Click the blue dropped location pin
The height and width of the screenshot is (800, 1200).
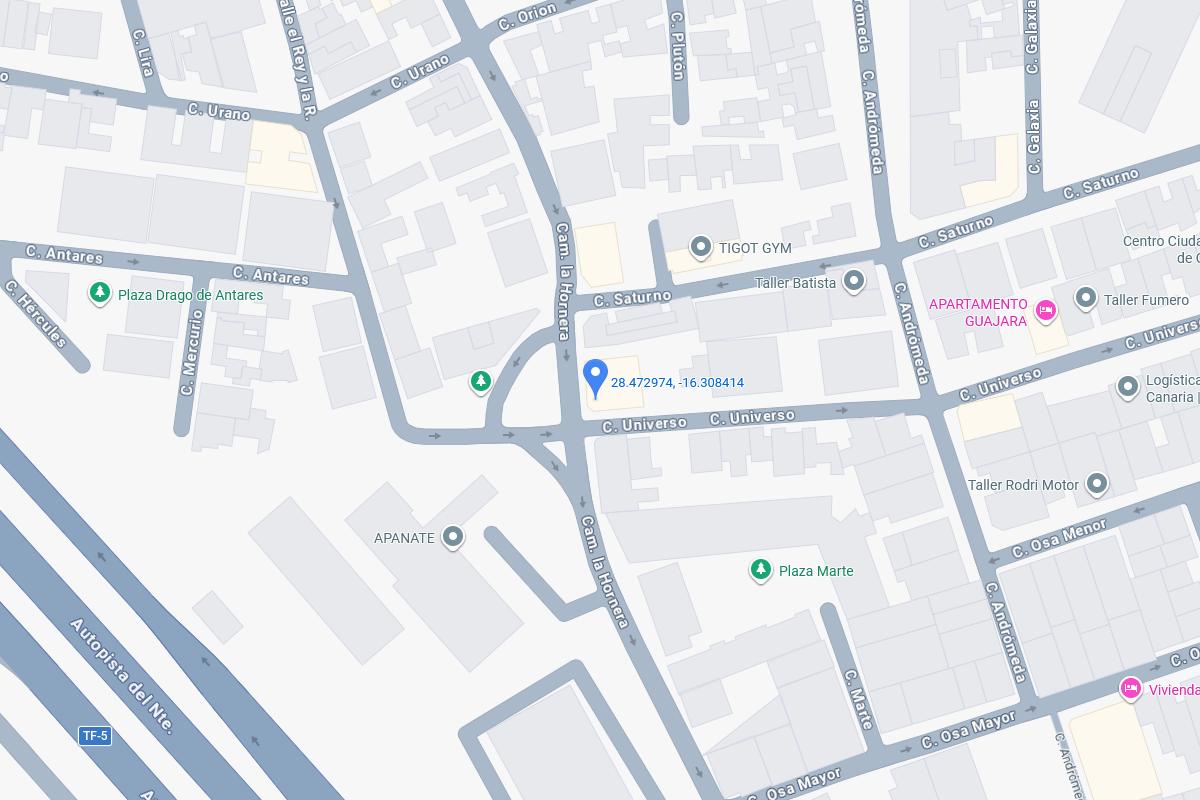pyautogui.click(x=595, y=379)
